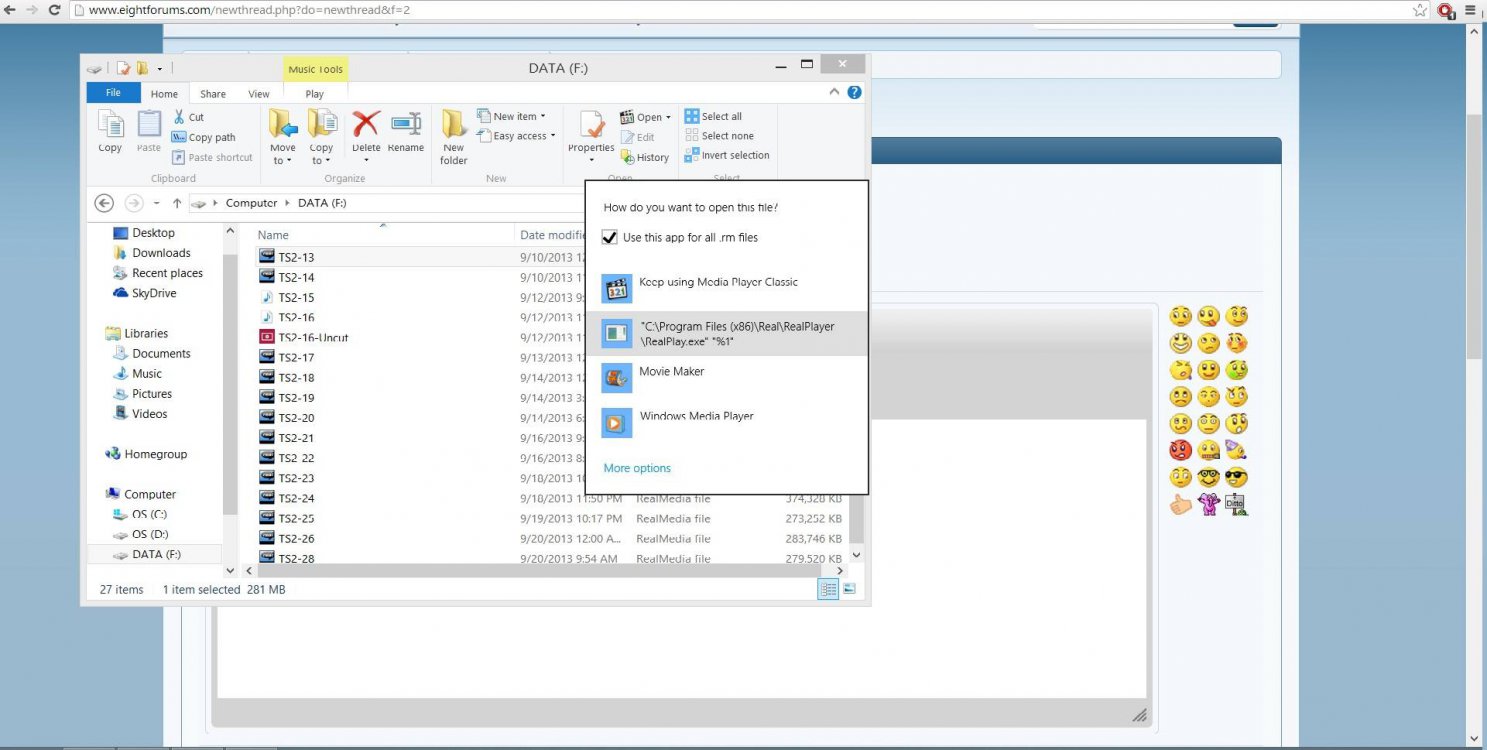Open the File menu tab
This screenshot has width=1487, height=750.
click(113, 93)
